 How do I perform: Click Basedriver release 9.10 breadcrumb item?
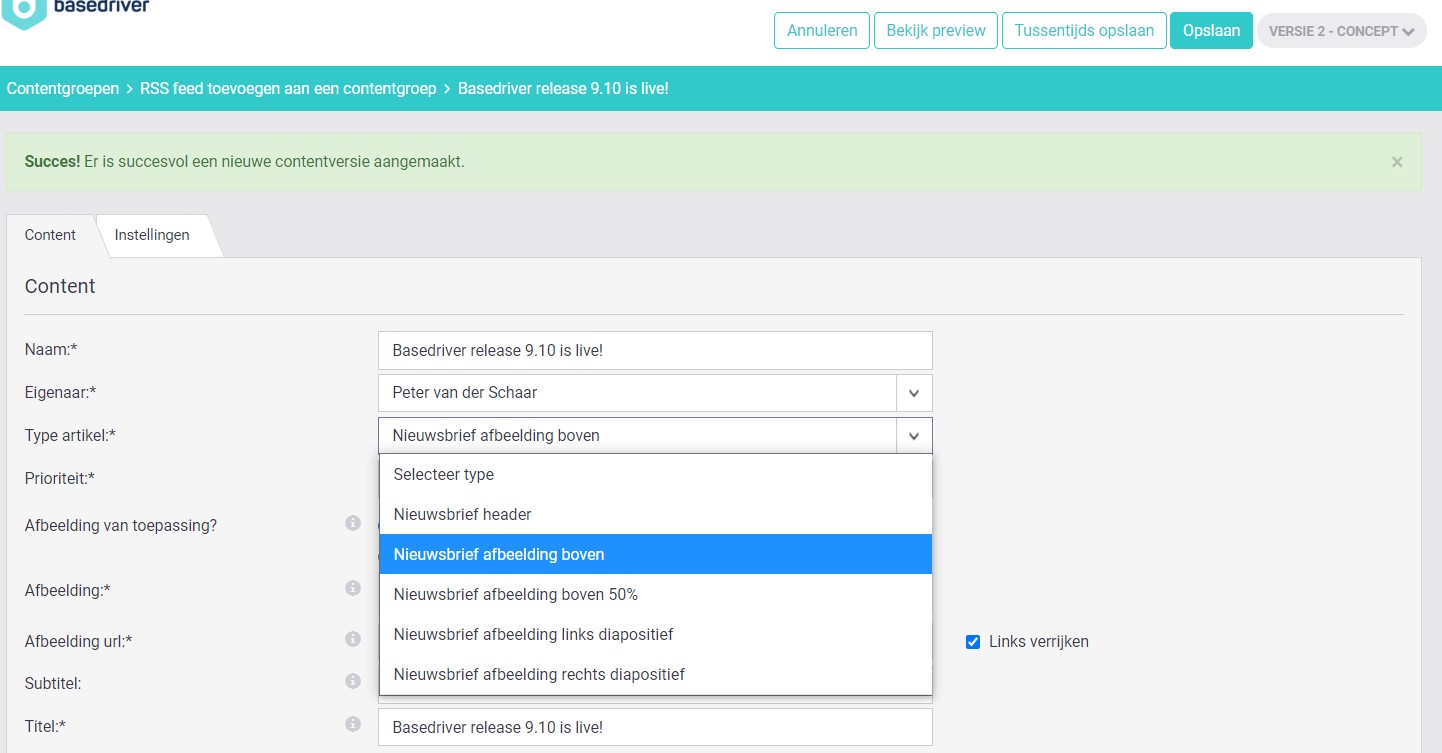(x=563, y=88)
